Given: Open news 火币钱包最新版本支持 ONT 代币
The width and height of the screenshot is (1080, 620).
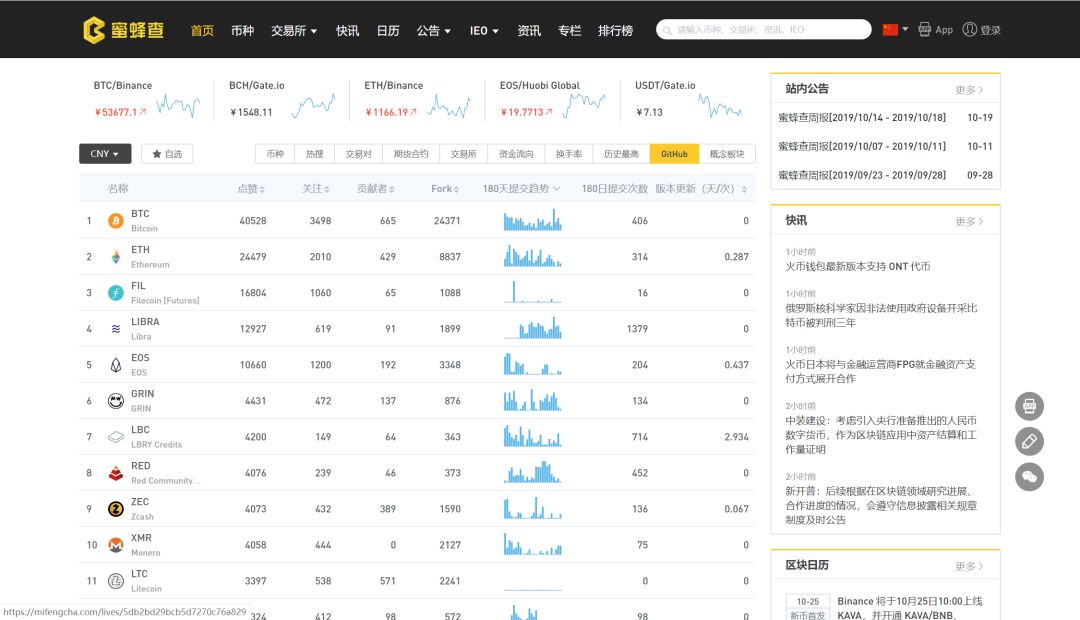Looking at the screenshot, I should (x=858, y=267).
